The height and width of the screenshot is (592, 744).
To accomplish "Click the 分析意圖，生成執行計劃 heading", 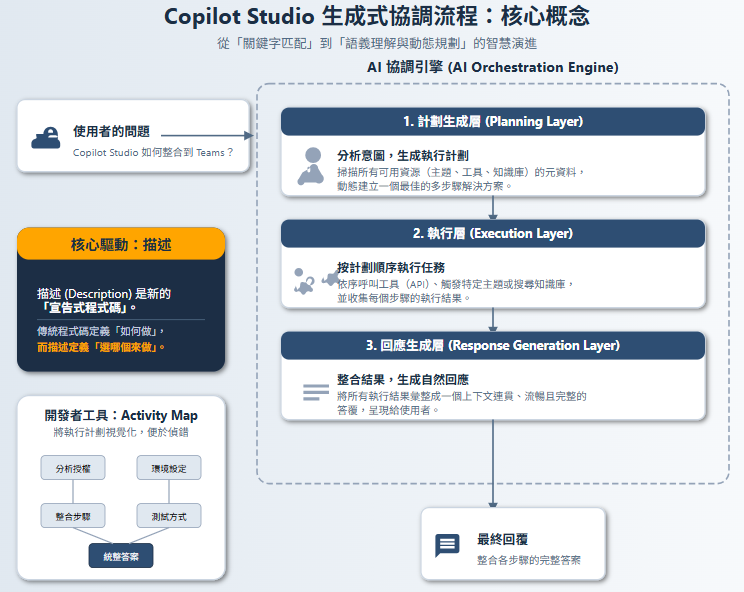I will (403, 156).
